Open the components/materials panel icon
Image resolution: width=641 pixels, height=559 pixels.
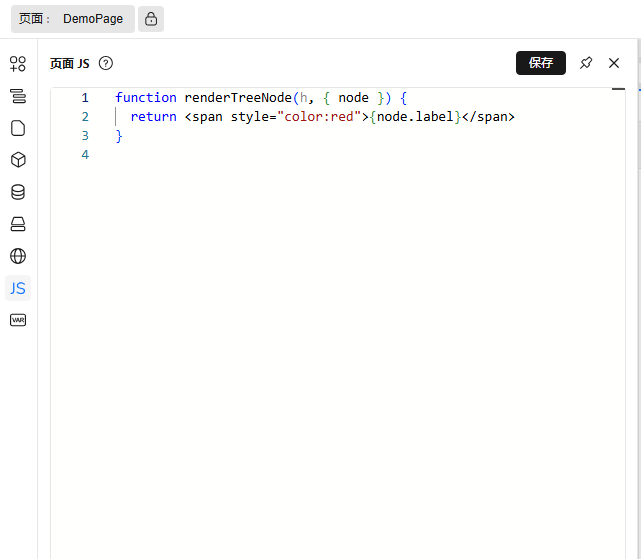(x=18, y=64)
